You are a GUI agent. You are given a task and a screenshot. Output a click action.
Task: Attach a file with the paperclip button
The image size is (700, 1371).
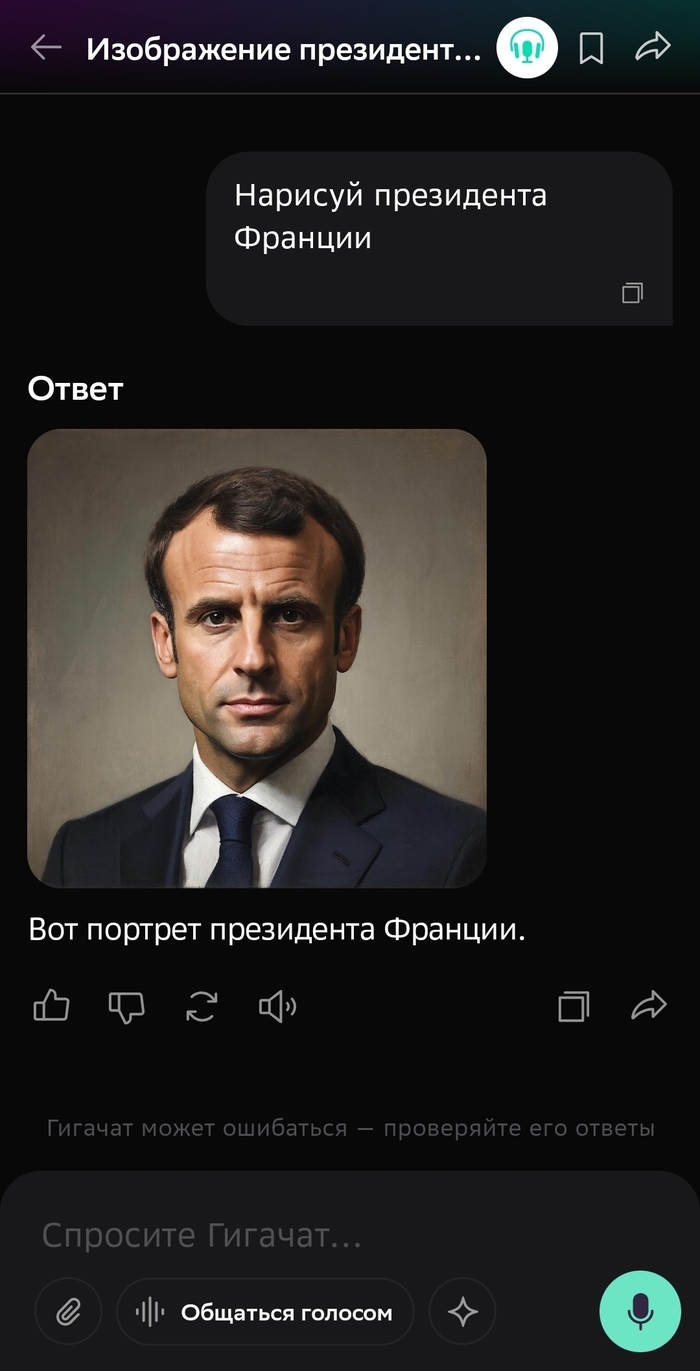(x=68, y=1312)
